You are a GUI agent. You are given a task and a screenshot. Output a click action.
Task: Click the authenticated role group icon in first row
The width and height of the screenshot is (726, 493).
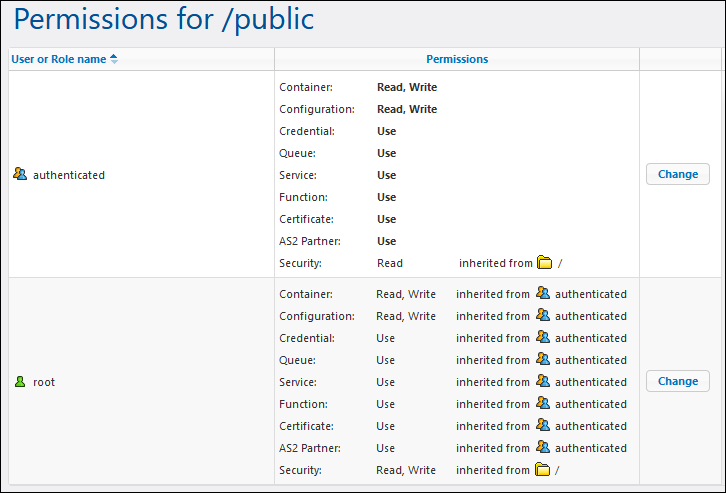click(x=20, y=174)
